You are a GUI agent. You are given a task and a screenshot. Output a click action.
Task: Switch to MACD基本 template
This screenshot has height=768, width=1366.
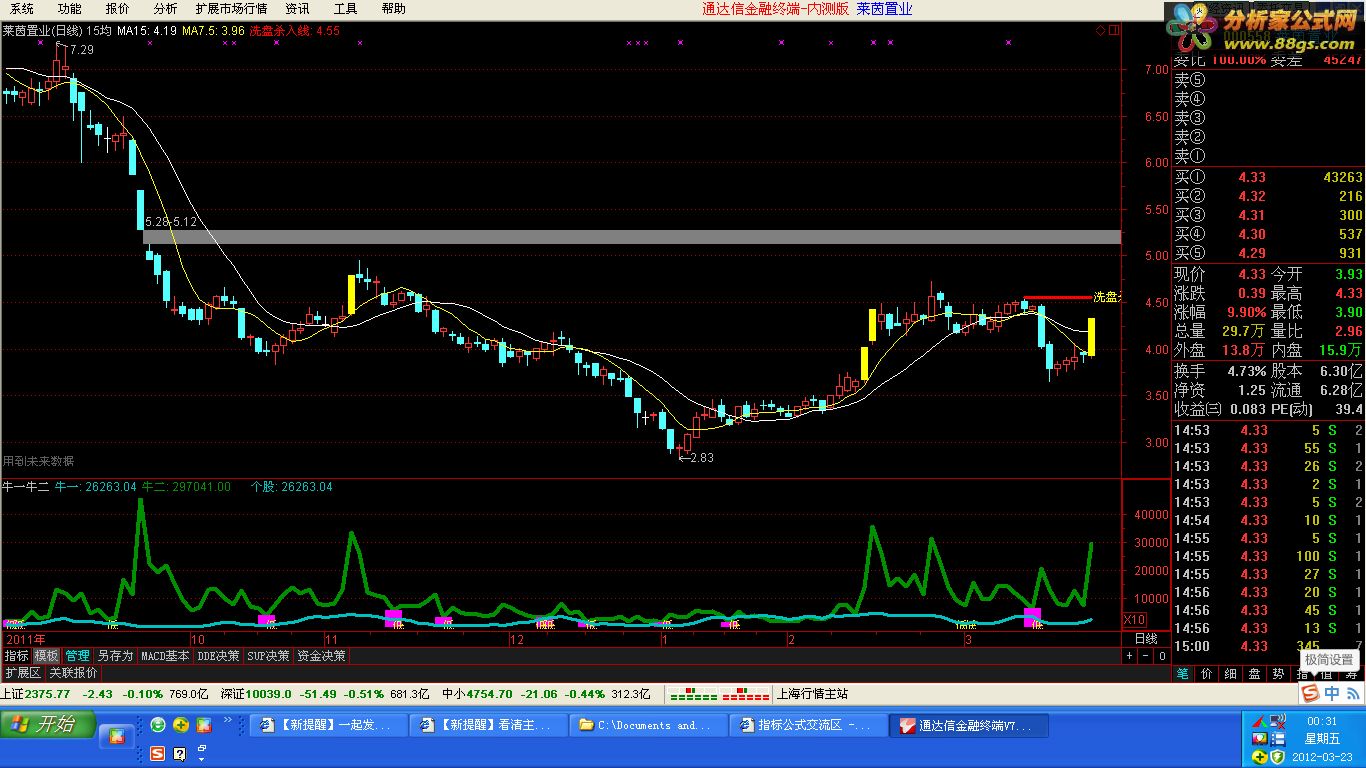coord(165,656)
